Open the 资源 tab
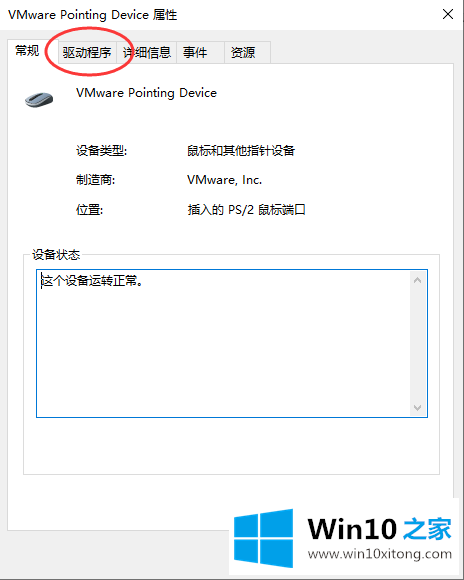The width and height of the screenshot is (464, 580). [248, 53]
